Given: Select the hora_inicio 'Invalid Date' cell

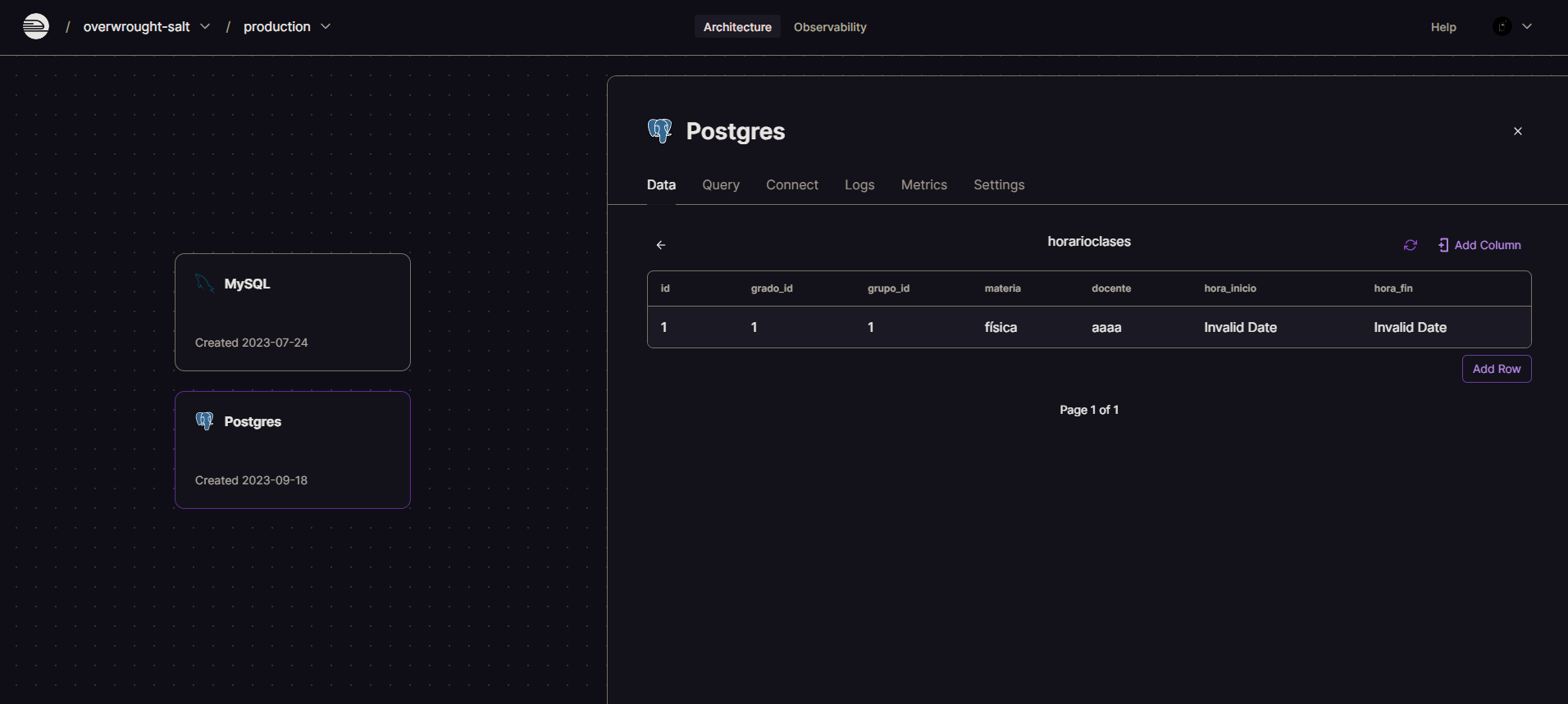Looking at the screenshot, I should pos(1240,327).
